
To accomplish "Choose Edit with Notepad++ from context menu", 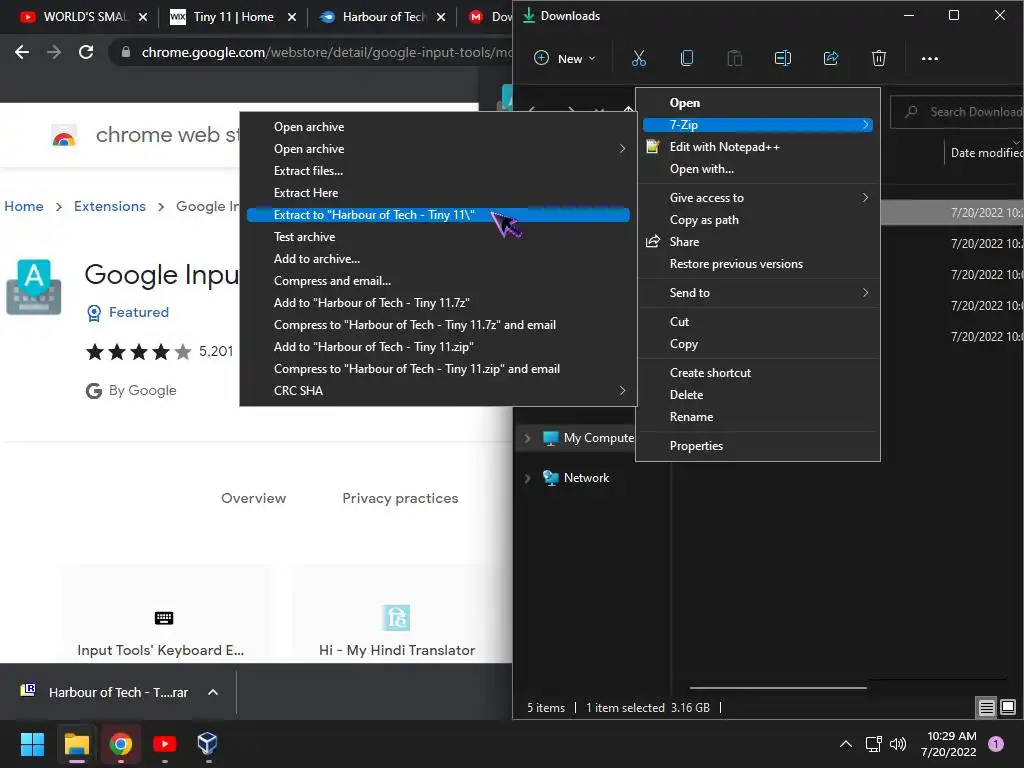I will pyautogui.click(x=758, y=147).
